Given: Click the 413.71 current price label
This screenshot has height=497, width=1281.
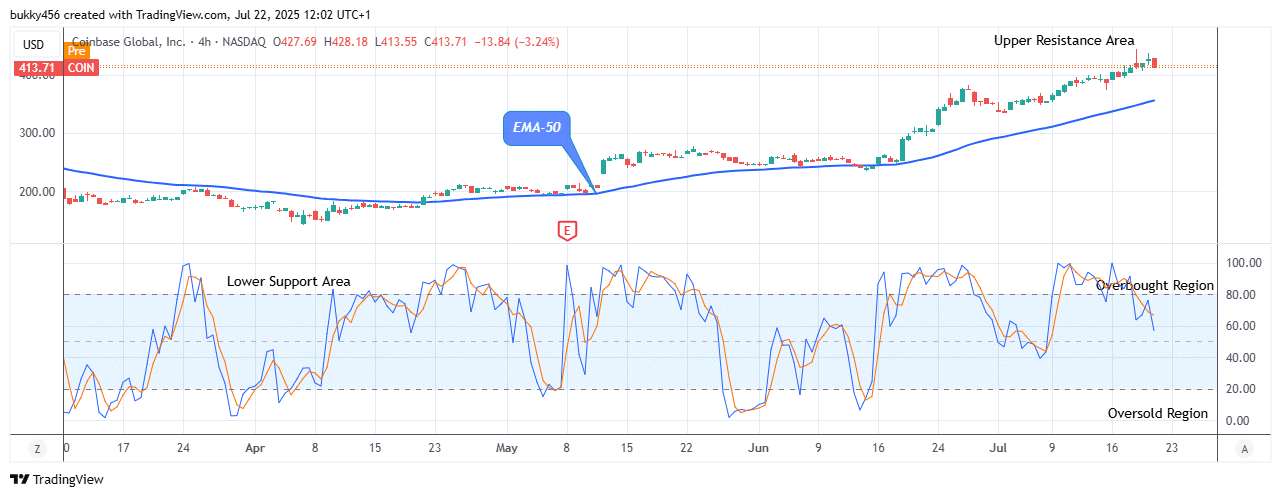Looking at the screenshot, I should pos(37,68).
